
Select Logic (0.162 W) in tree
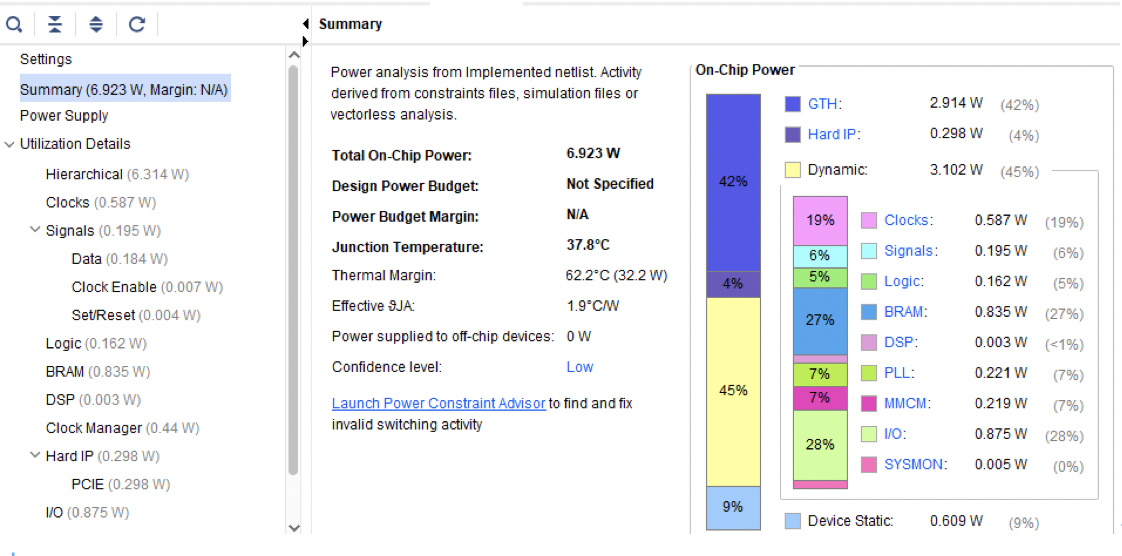(x=96, y=343)
